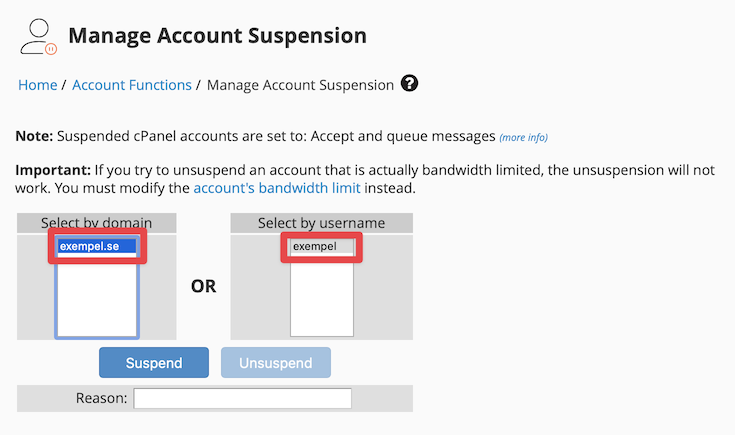Open the help question mark icon
Image resolution: width=735 pixels, height=435 pixels.
point(409,84)
